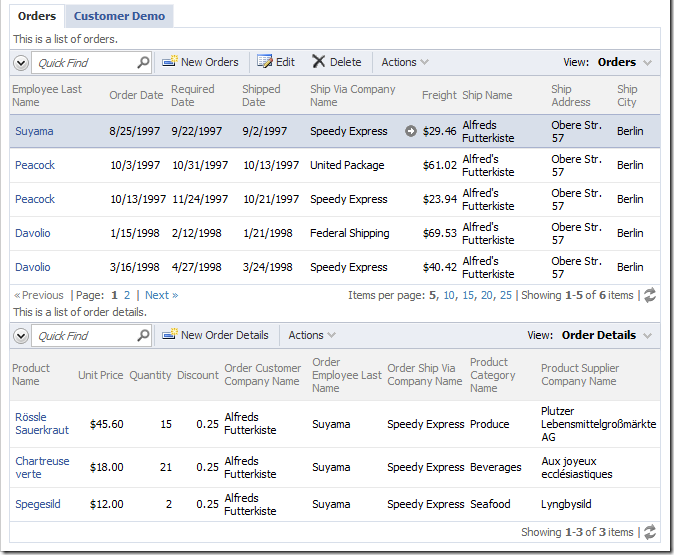Click the Edit pencil icon in toolbar
This screenshot has height=555, width=674.
265,62
